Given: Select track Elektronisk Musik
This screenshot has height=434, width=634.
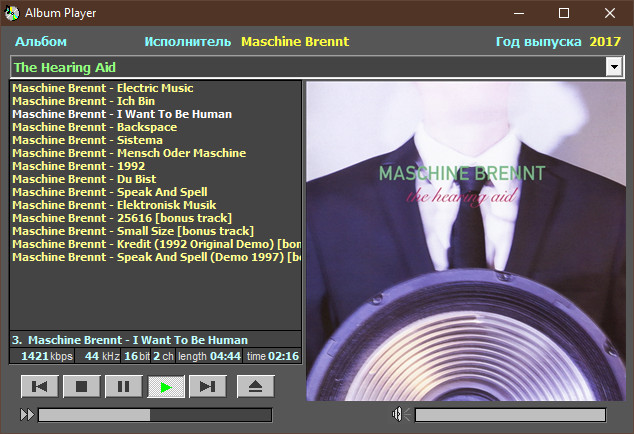Looking at the screenshot, I should pyautogui.click(x=114, y=205).
